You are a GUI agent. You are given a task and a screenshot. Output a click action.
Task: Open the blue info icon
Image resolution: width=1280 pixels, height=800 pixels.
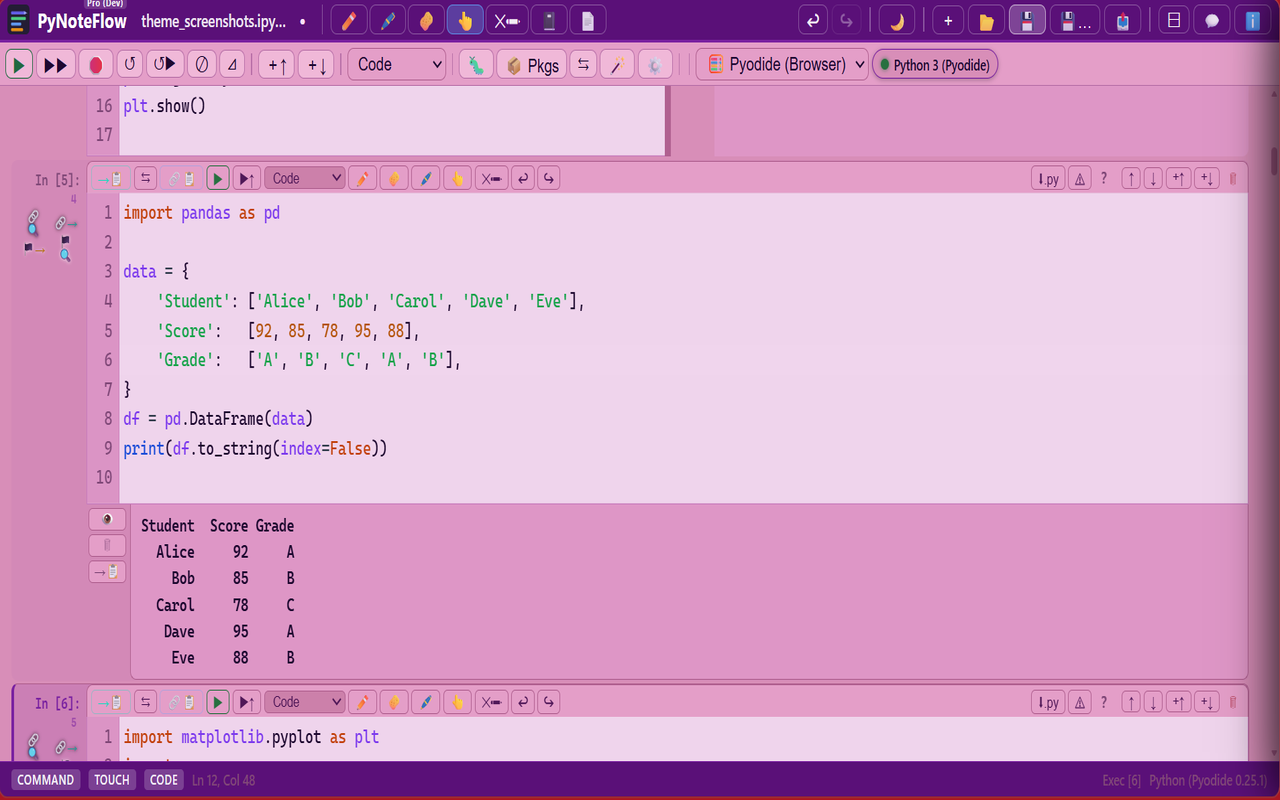point(1252,20)
